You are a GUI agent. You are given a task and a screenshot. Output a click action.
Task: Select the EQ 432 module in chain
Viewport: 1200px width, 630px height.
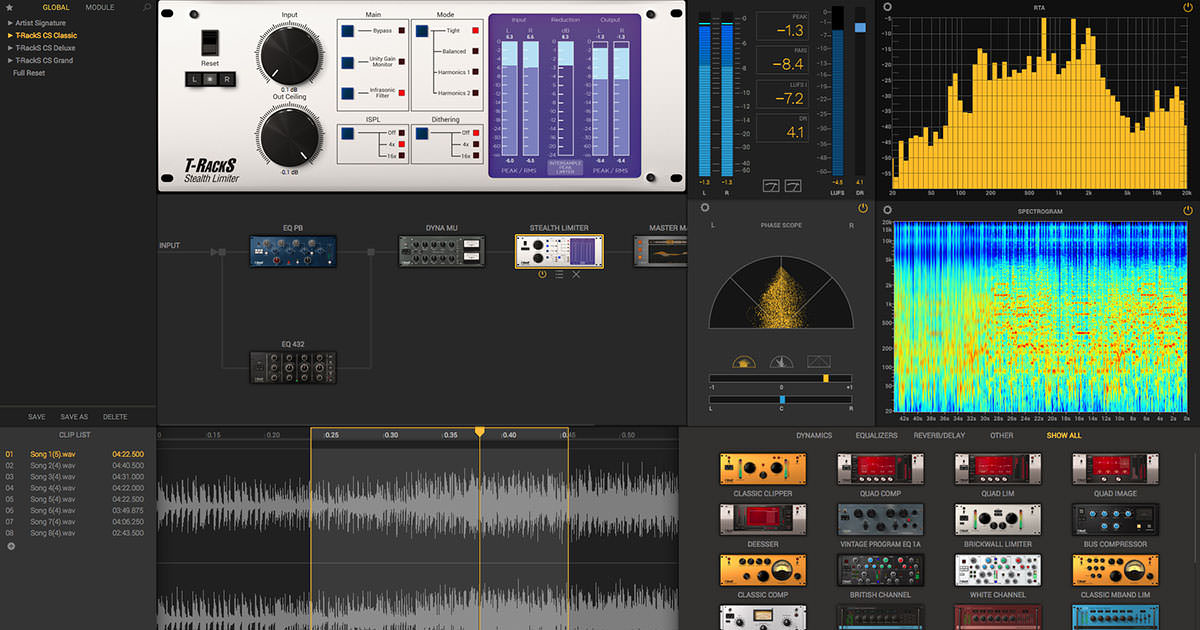tap(292, 366)
